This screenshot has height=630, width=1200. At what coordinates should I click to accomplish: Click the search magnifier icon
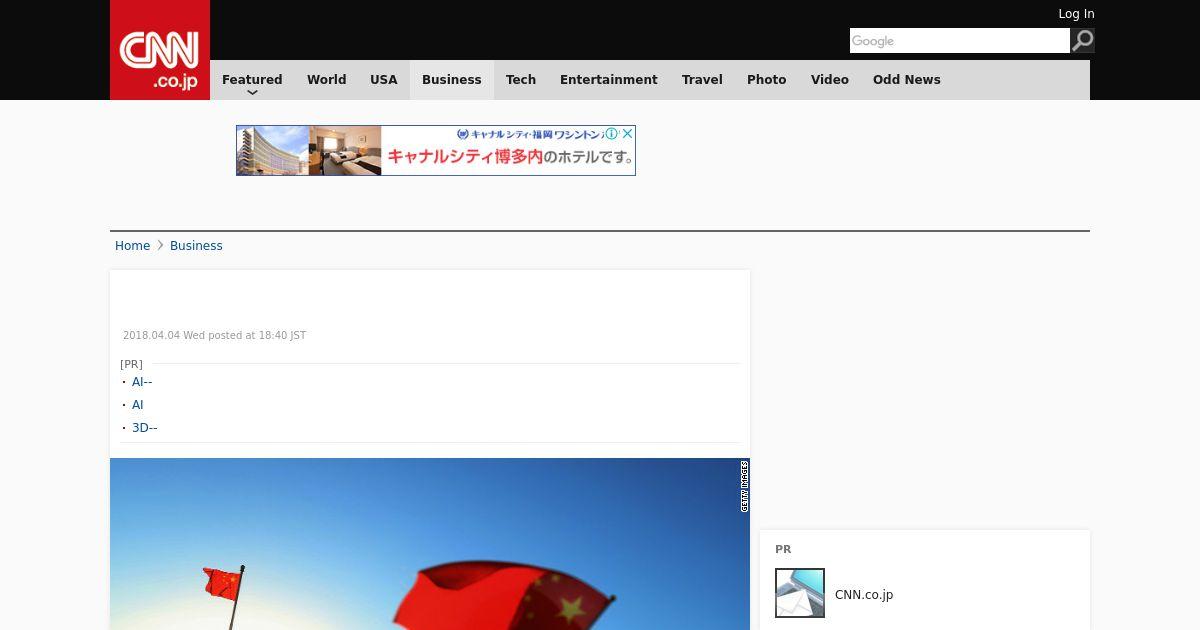point(1083,41)
